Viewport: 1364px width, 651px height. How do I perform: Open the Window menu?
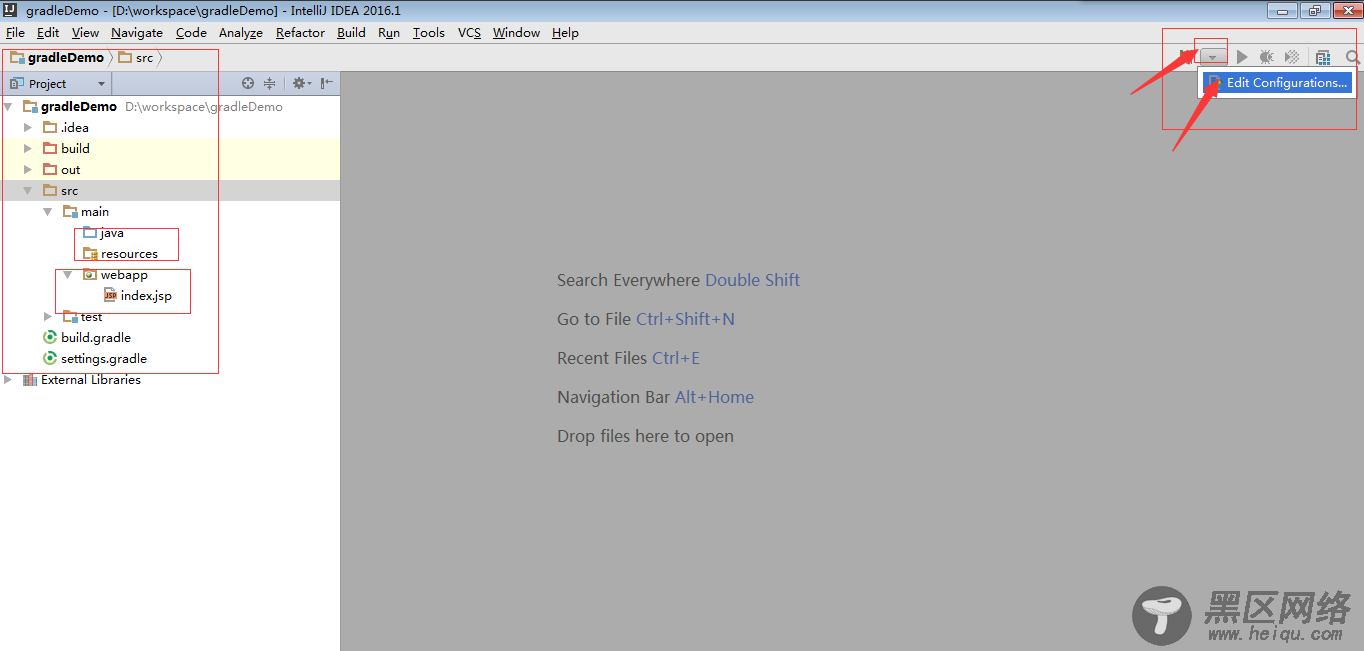coord(516,32)
